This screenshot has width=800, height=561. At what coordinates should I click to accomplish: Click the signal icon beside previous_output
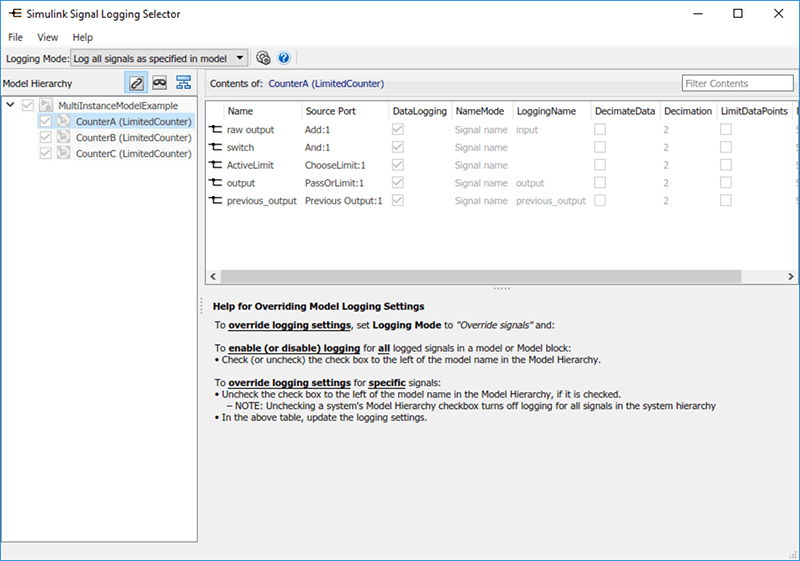point(215,201)
